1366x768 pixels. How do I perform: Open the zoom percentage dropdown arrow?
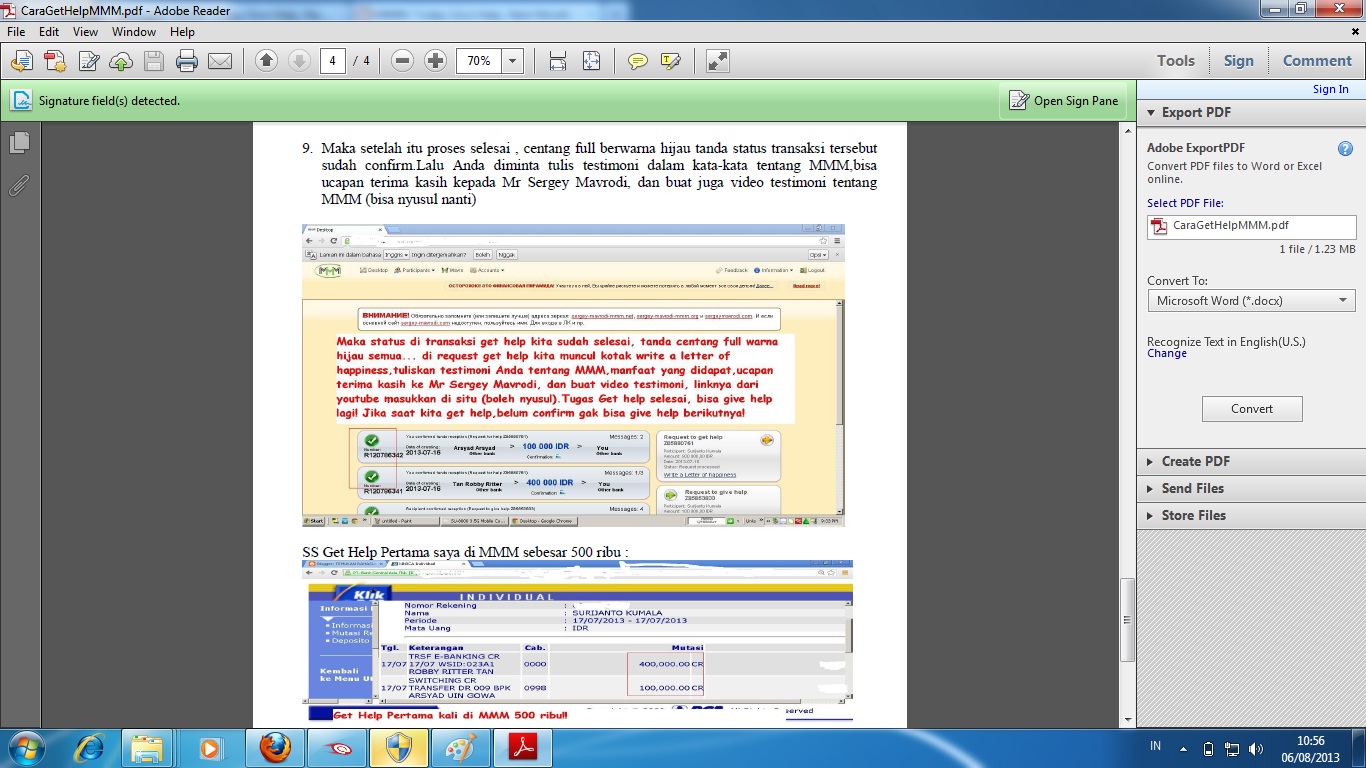[513, 61]
